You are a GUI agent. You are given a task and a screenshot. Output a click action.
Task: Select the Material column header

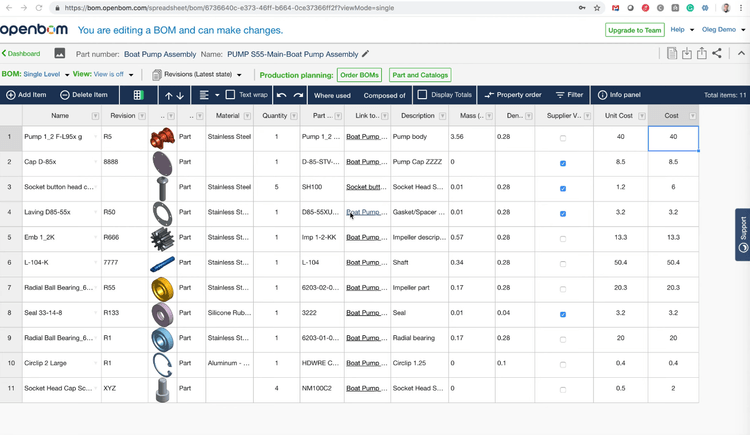click(x=228, y=115)
